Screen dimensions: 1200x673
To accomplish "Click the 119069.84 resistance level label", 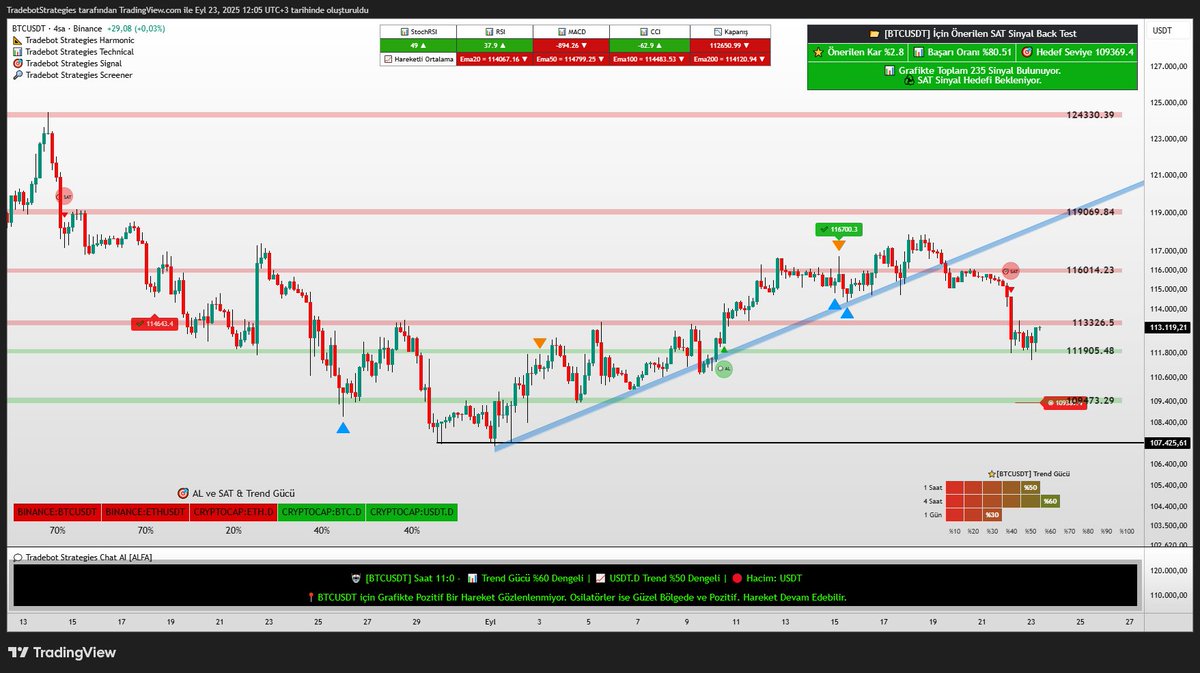I will [x=1090, y=212].
